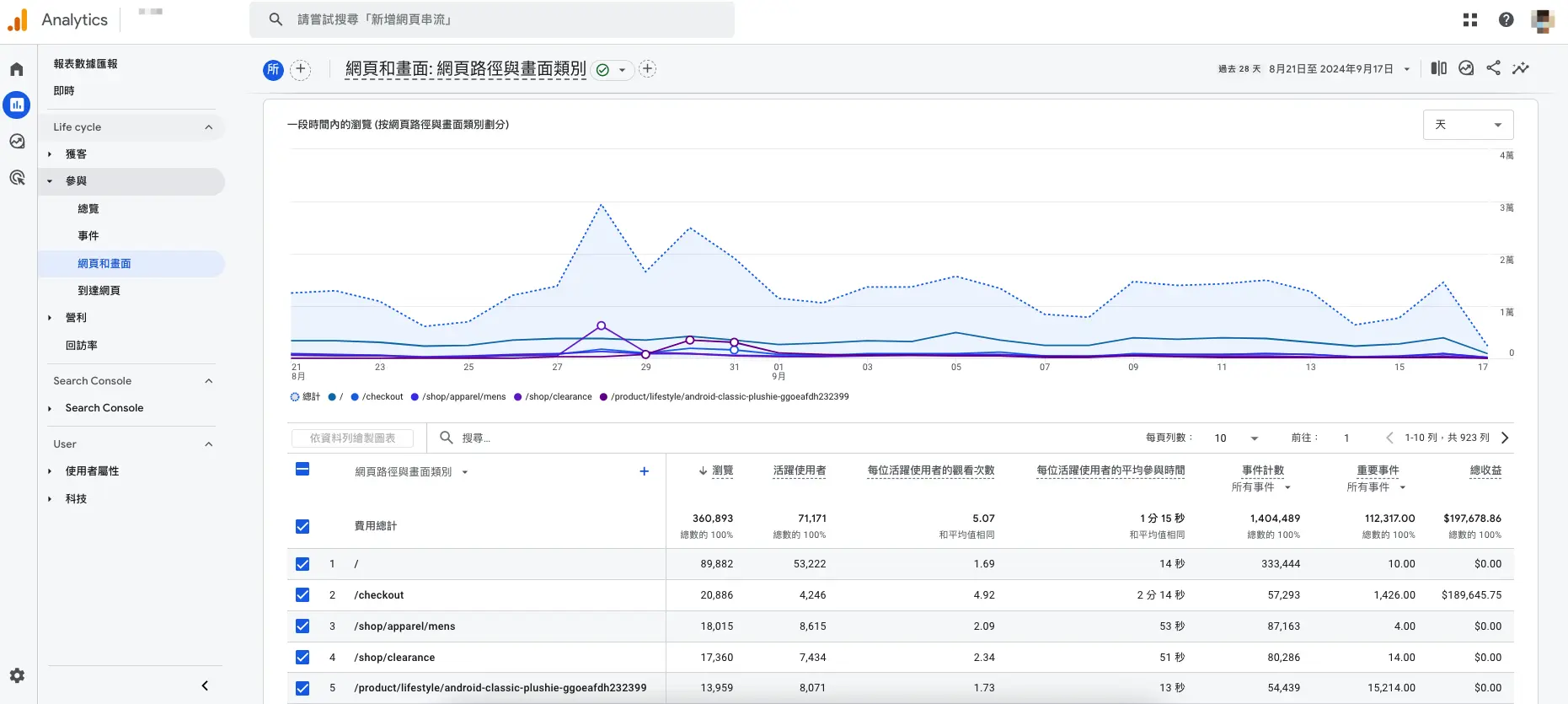Add a dimension with blue plus icon

(645, 471)
